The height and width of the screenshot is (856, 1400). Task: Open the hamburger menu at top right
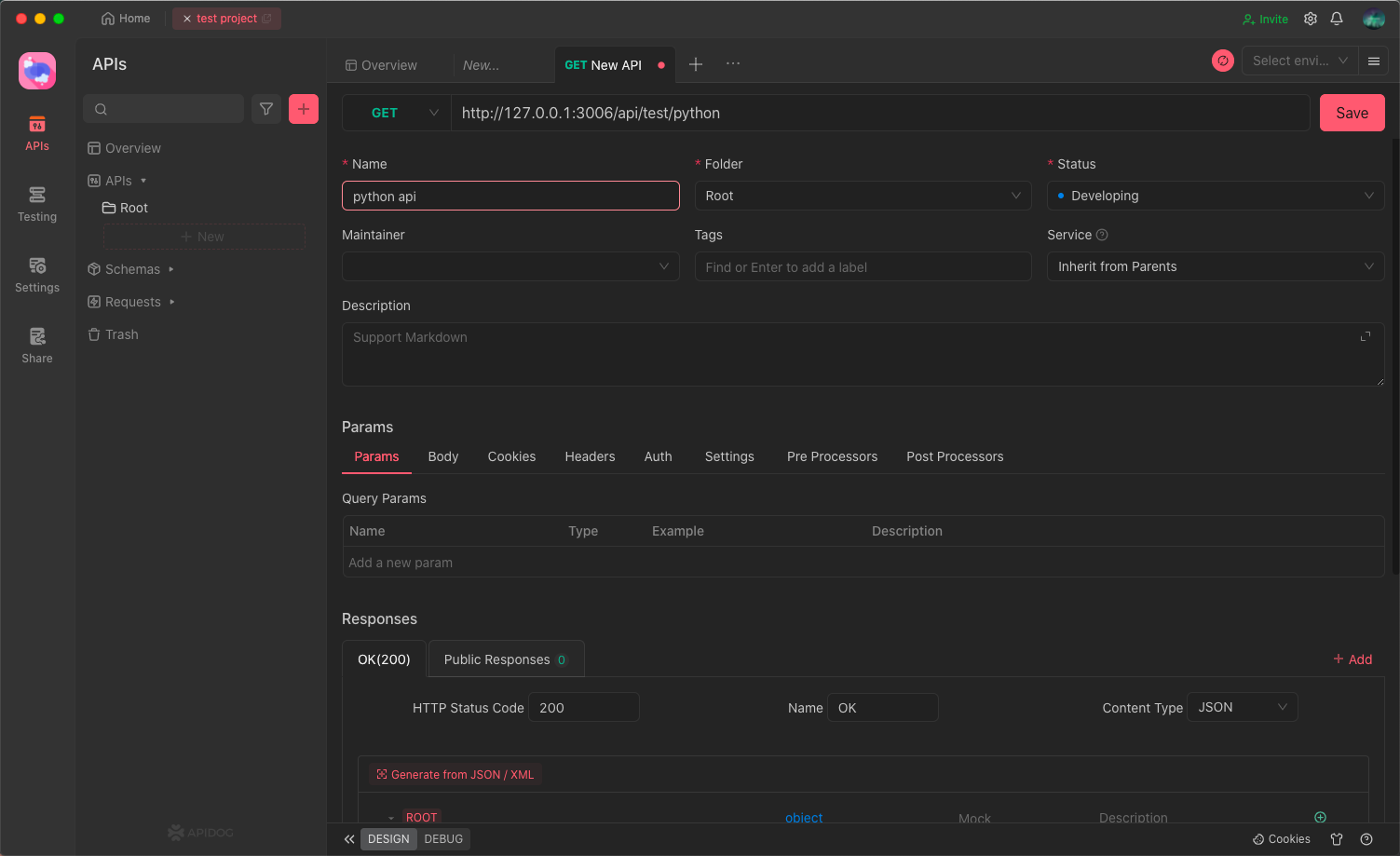pyautogui.click(x=1374, y=61)
